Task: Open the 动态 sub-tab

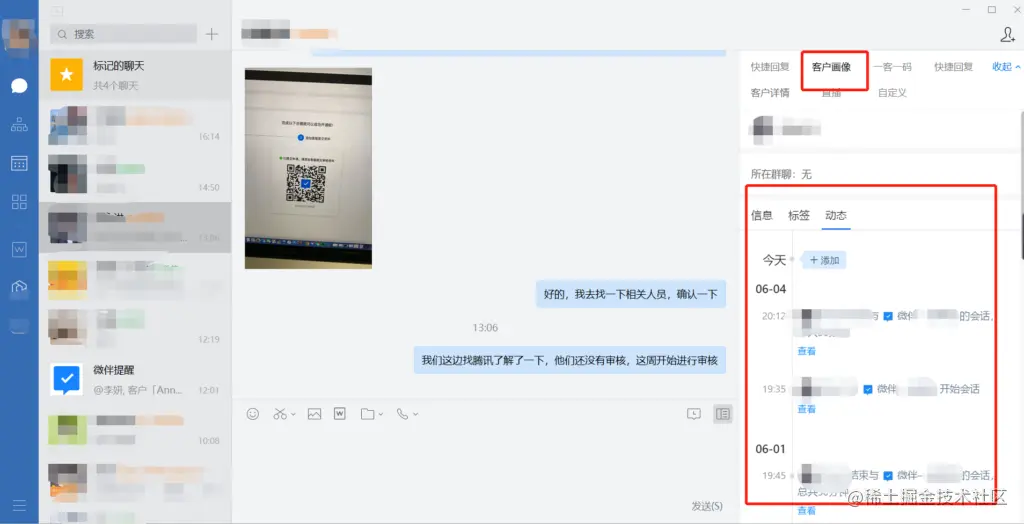Action: [836, 216]
